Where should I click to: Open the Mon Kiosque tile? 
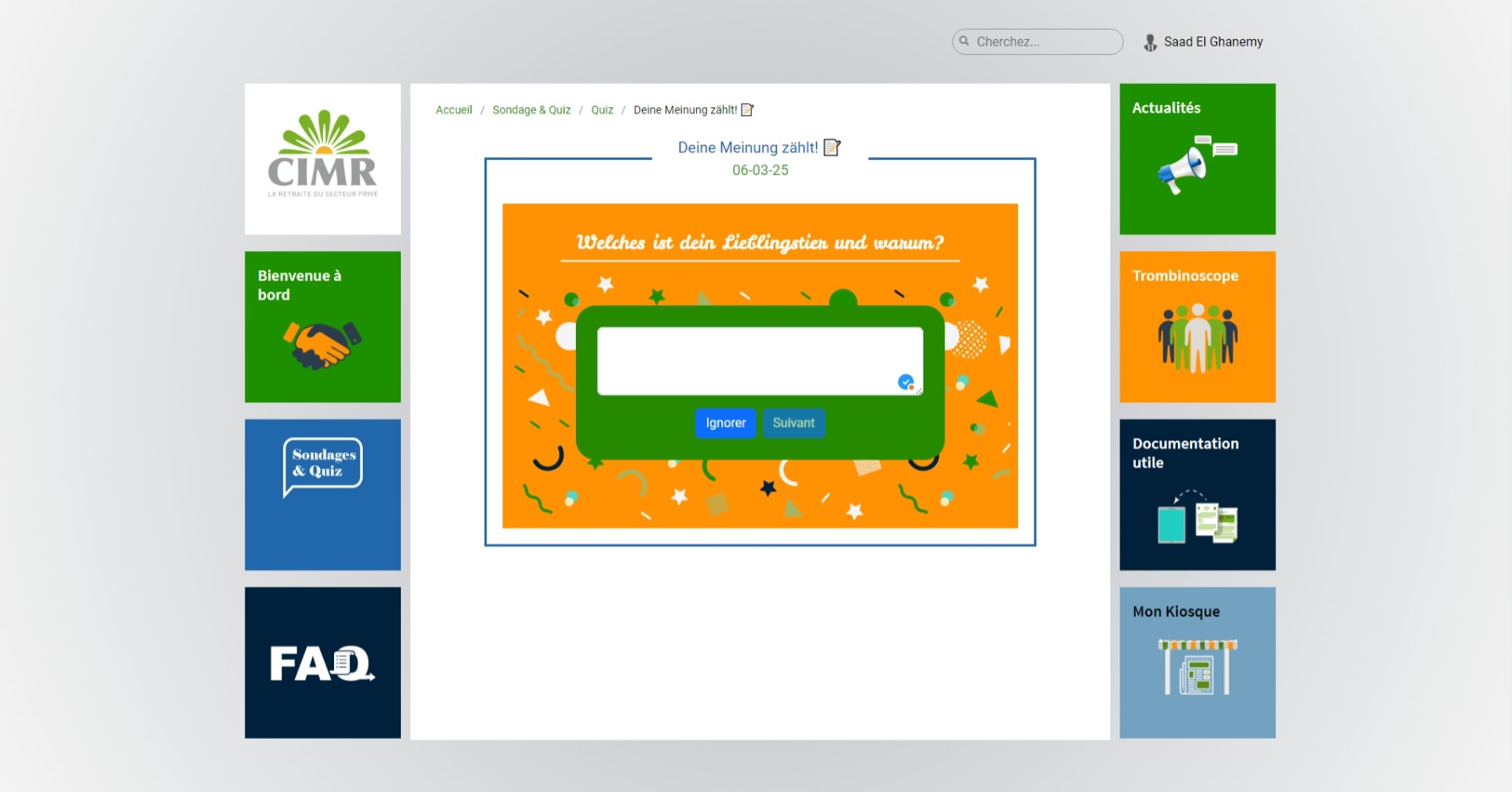tap(1197, 663)
